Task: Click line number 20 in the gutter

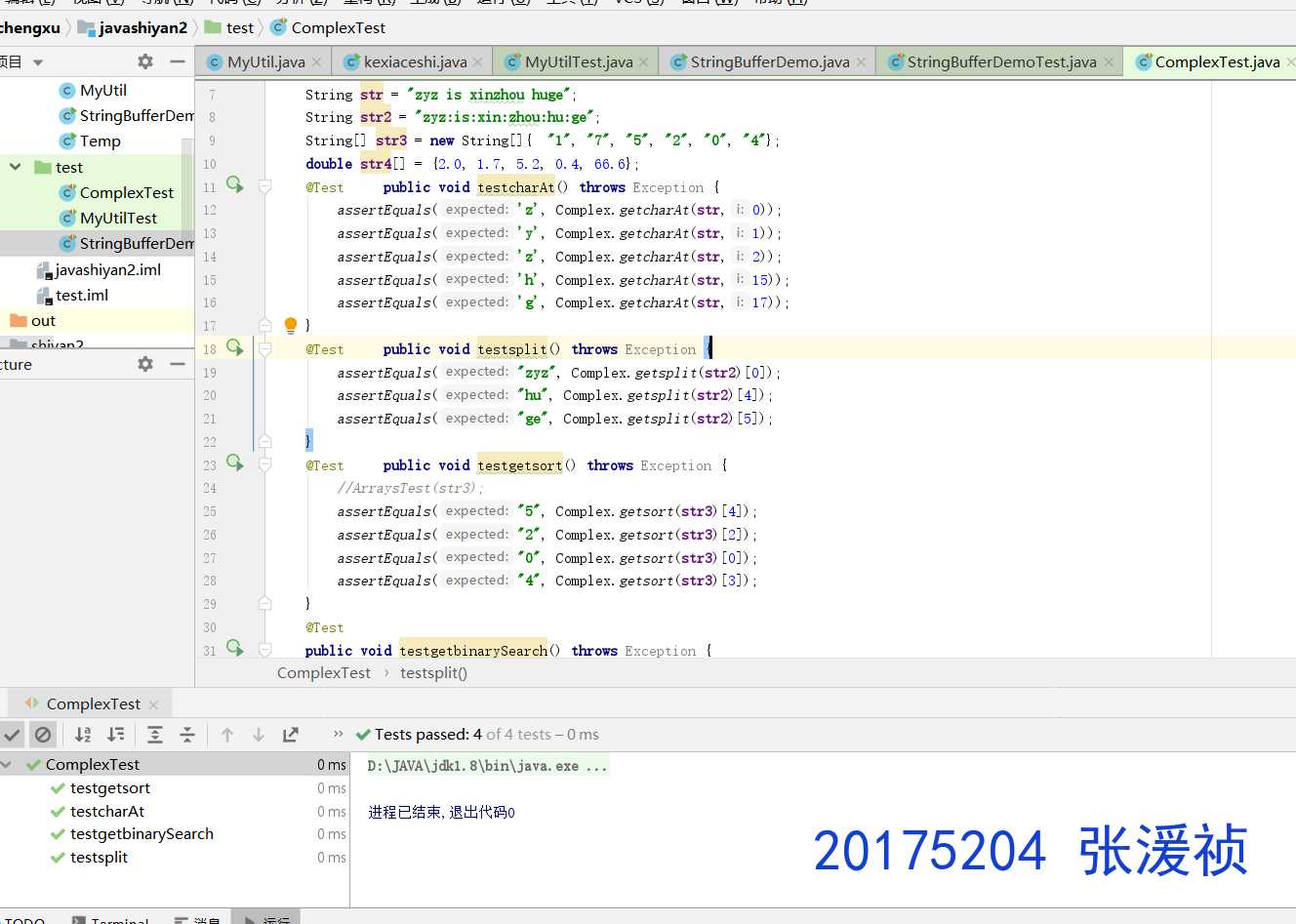Action: pos(210,396)
